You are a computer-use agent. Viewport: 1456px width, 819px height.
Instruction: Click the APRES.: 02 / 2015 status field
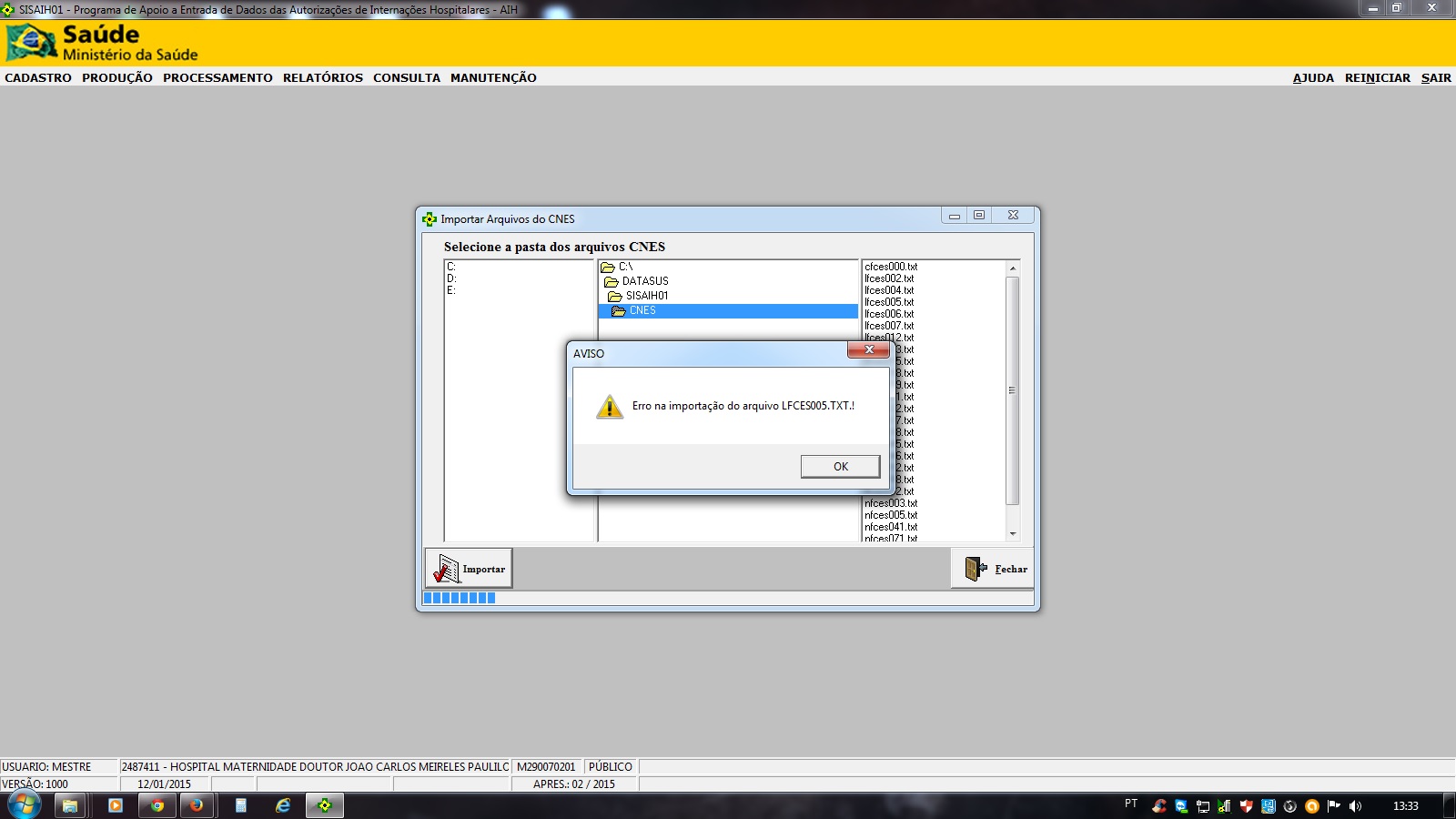(x=574, y=784)
